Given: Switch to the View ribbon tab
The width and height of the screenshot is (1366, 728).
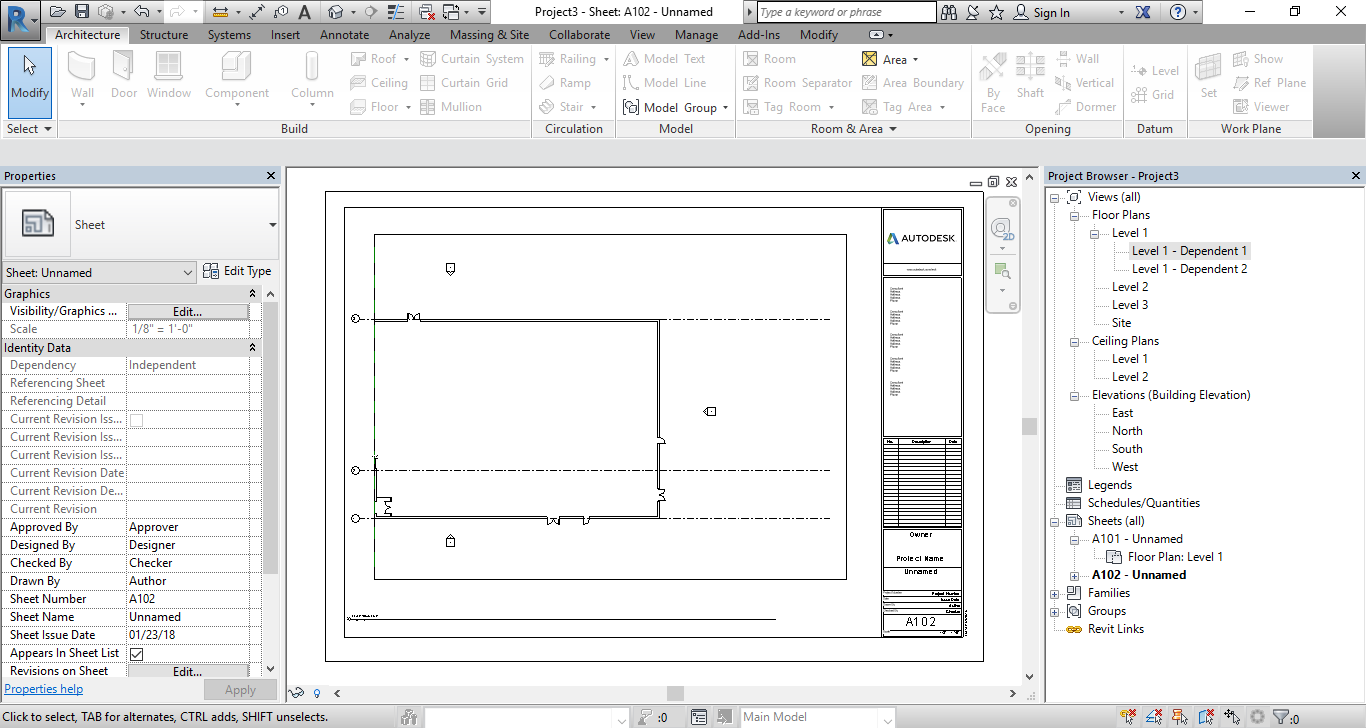Looking at the screenshot, I should [x=642, y=35].
